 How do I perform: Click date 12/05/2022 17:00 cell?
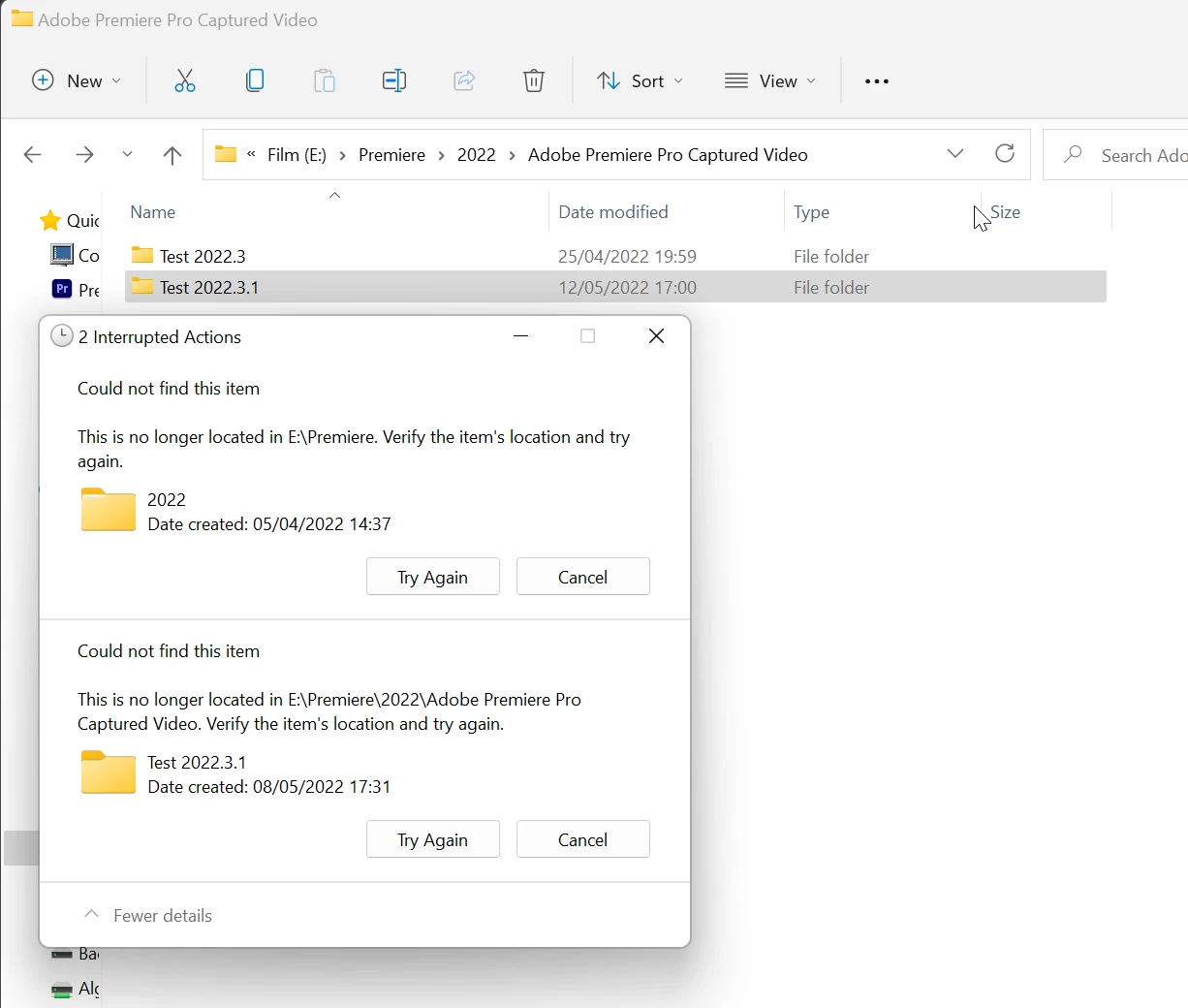(627, 287)
